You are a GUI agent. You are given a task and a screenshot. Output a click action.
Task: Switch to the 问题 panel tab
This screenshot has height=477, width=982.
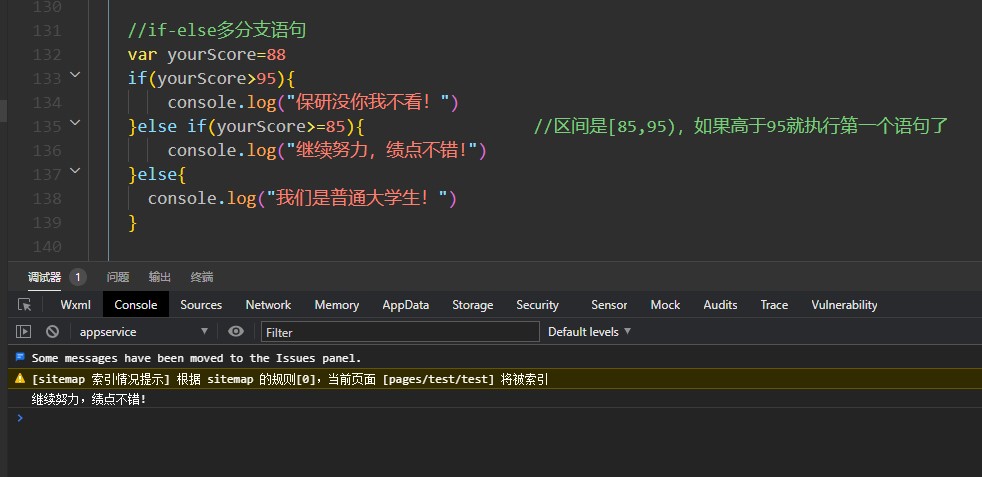[118, 277]
